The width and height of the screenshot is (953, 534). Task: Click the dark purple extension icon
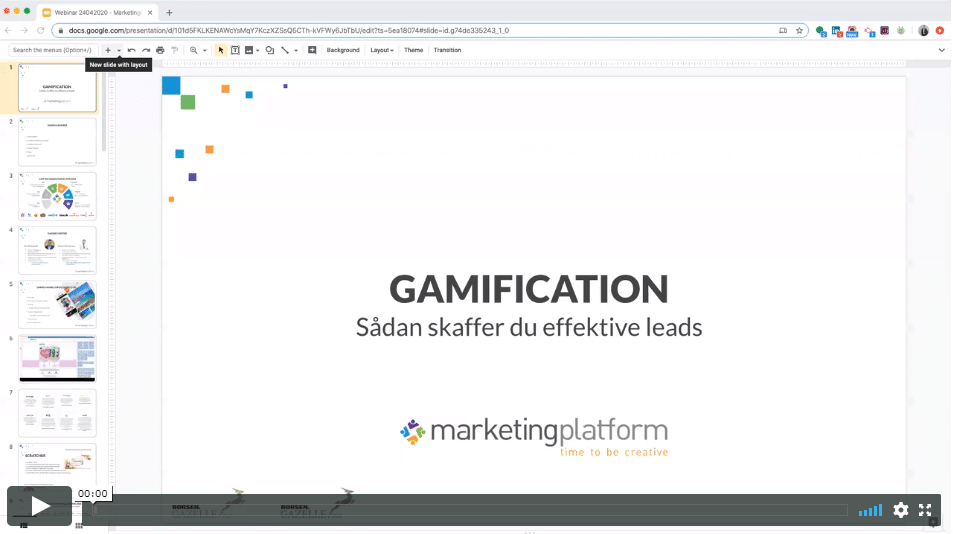click(x=884, y=30)
